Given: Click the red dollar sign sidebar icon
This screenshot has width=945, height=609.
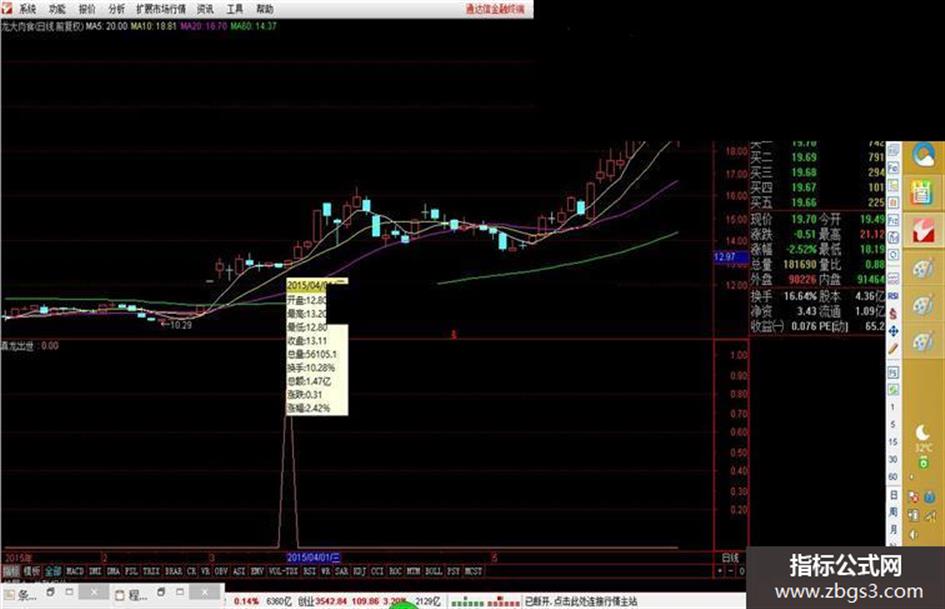Looking at the screenshot, I should coord(893,314).
